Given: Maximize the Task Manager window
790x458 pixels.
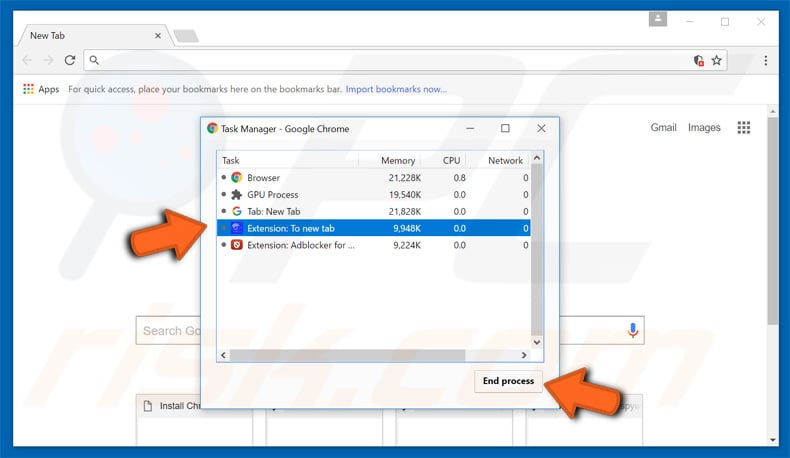Looking at the screenshot, I should point(505,128).
